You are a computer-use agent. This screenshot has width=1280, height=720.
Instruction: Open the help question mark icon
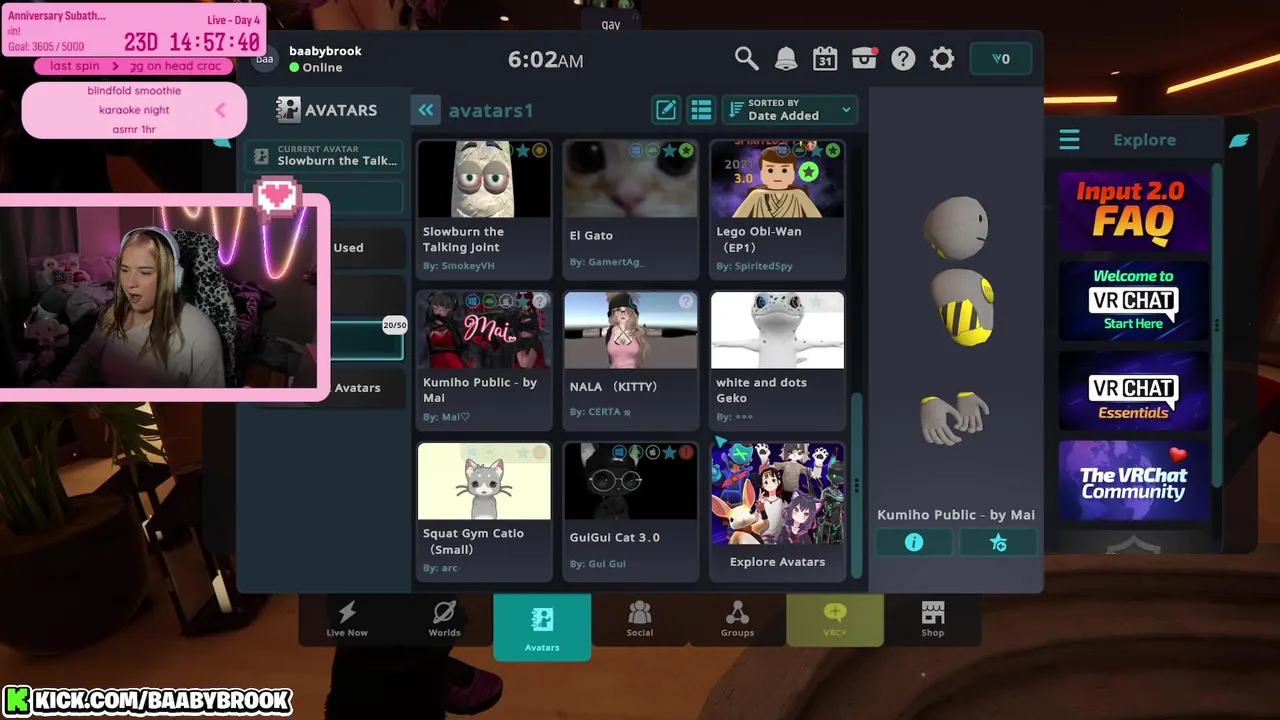pos(903,59)
